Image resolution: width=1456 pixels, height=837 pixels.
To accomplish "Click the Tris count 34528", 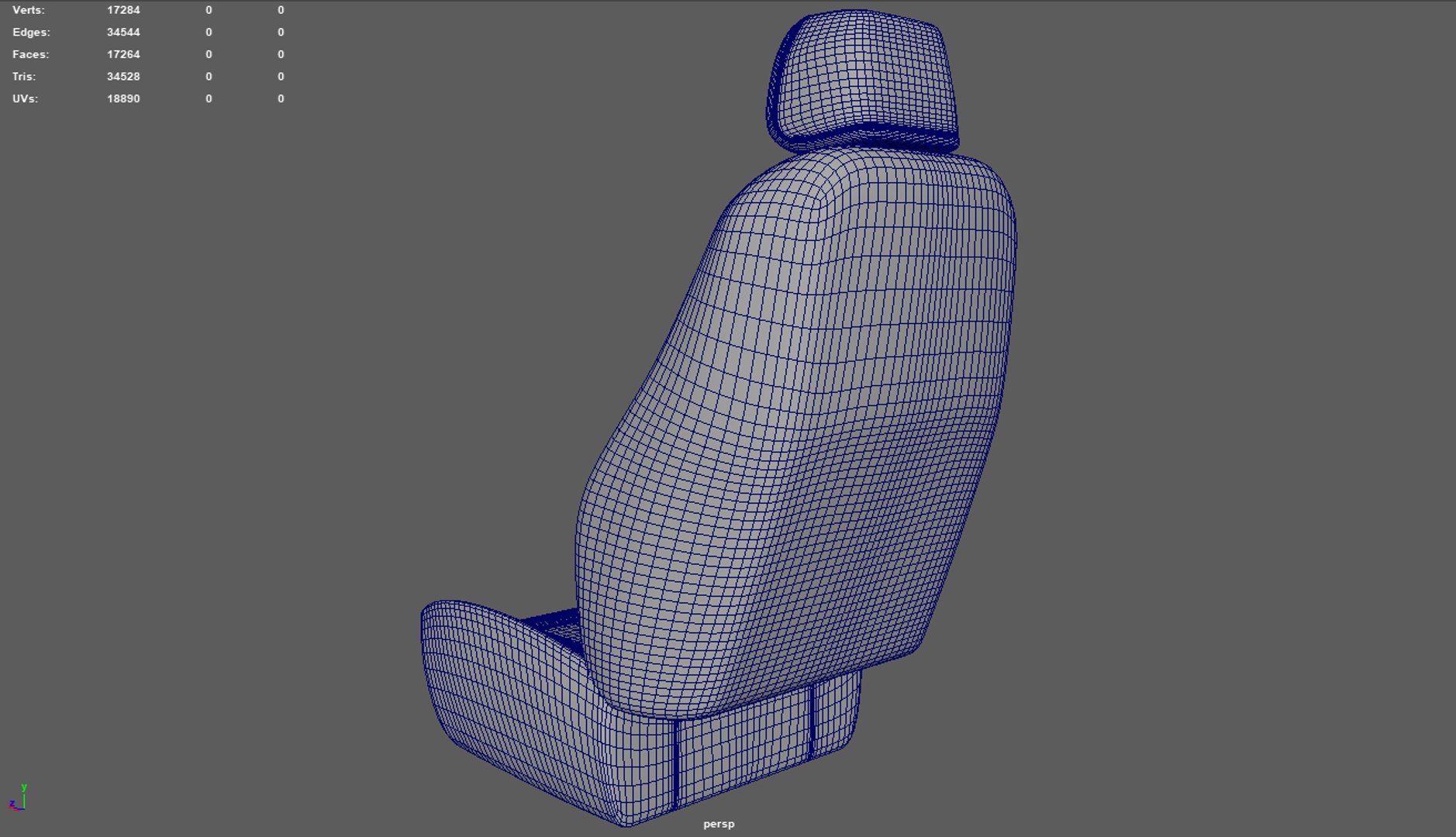I will coord(123,77).
